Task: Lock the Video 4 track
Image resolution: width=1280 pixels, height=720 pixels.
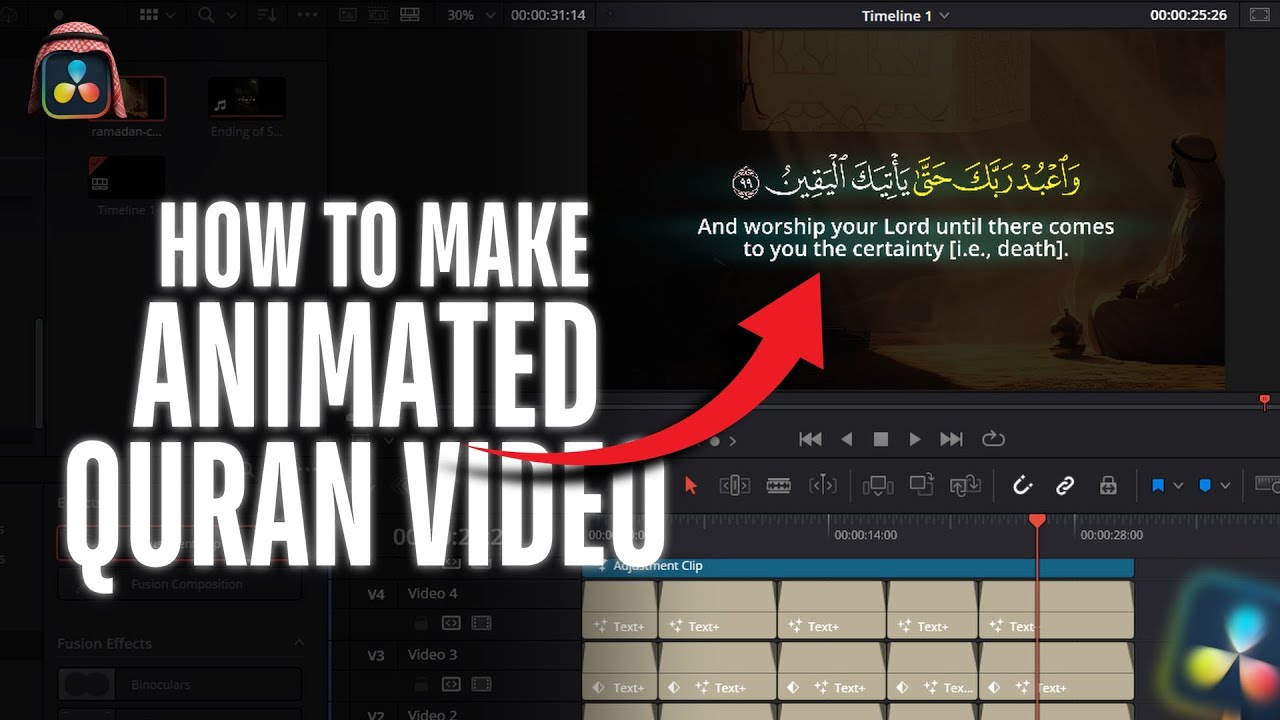Action: point(421,624)
